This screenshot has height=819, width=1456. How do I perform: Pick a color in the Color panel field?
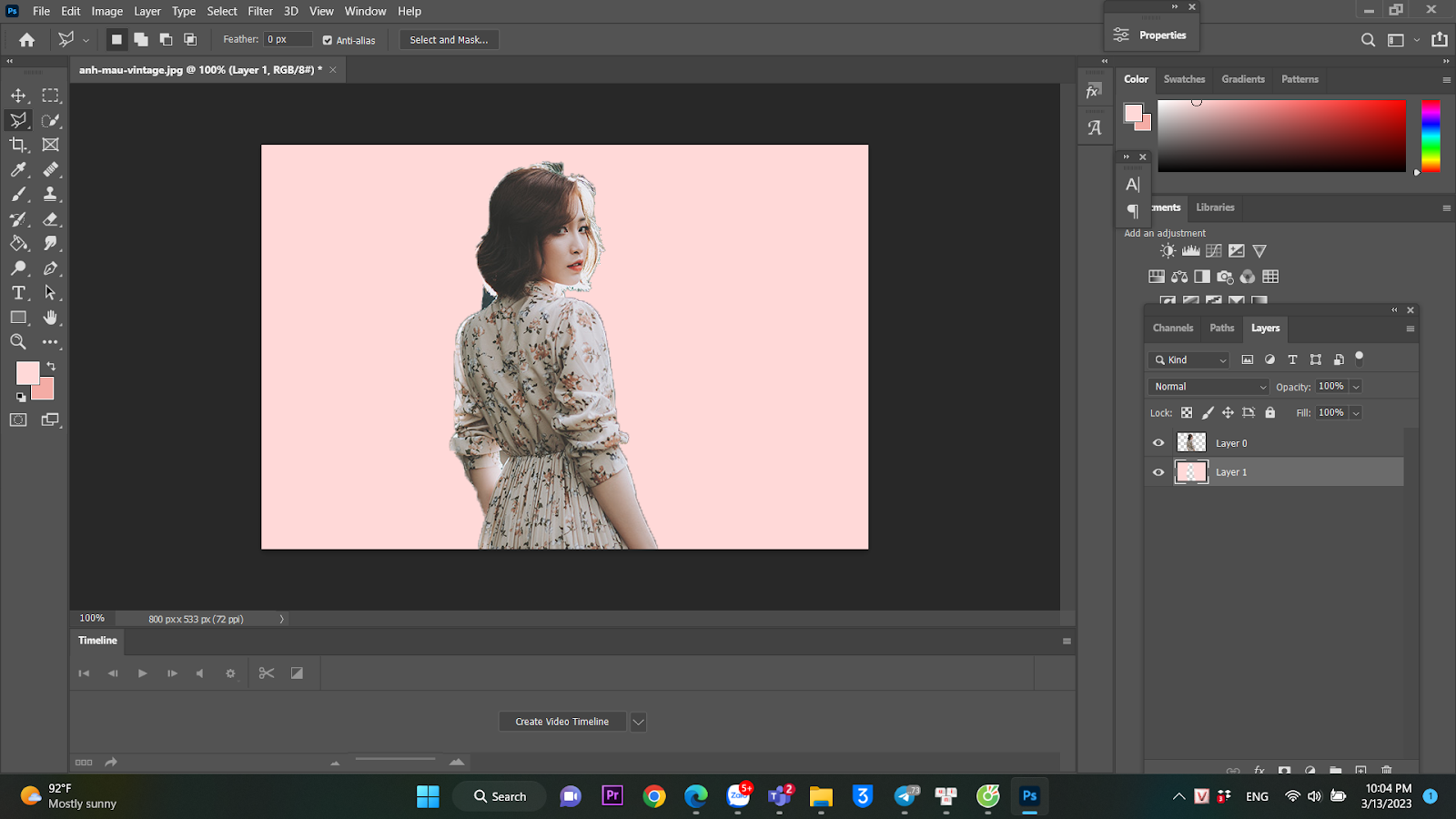pos(1281,136)
